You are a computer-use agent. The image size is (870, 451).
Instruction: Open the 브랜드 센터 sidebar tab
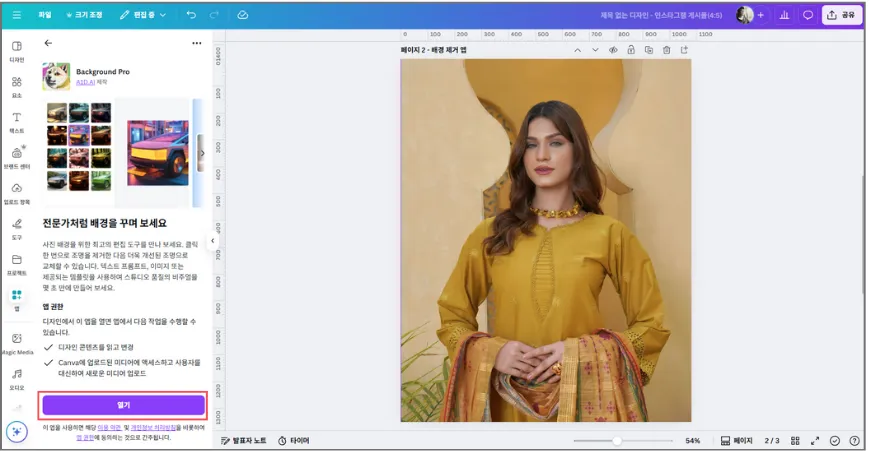[17, 158]
